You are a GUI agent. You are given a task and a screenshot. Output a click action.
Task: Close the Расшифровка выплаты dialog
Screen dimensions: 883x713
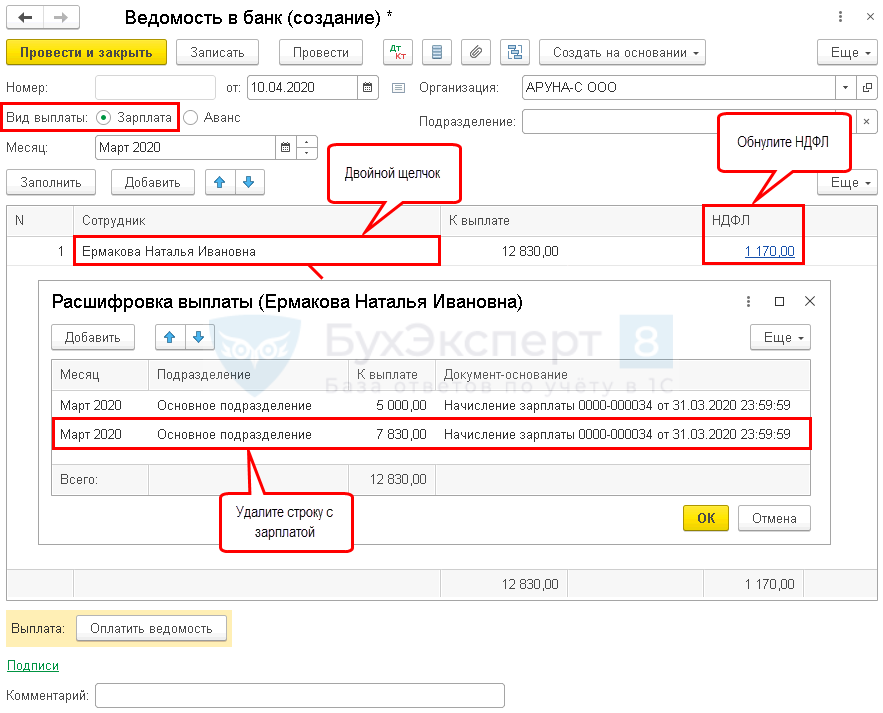(x=810, y=301)
